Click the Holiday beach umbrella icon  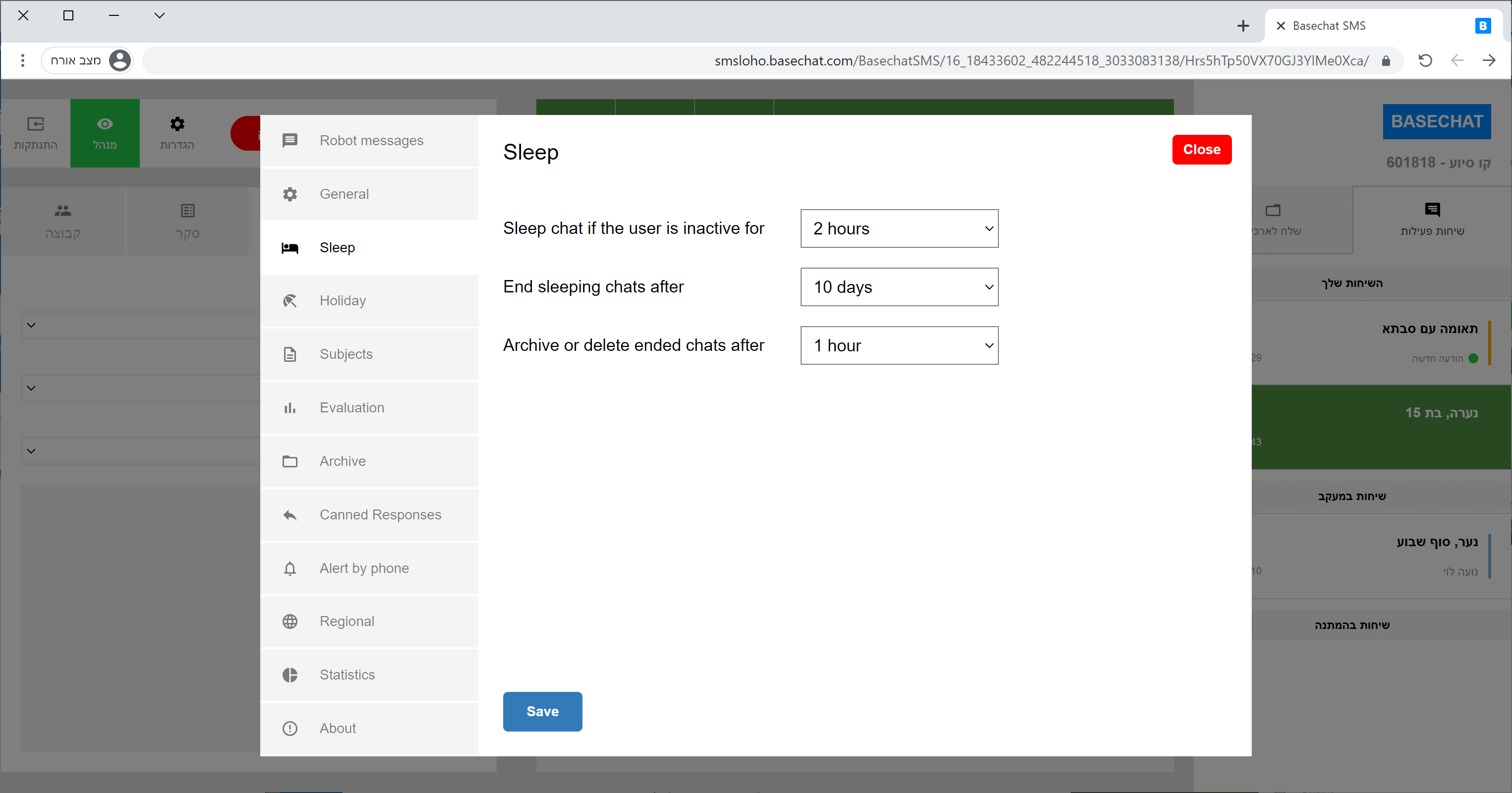coord(290,301)
